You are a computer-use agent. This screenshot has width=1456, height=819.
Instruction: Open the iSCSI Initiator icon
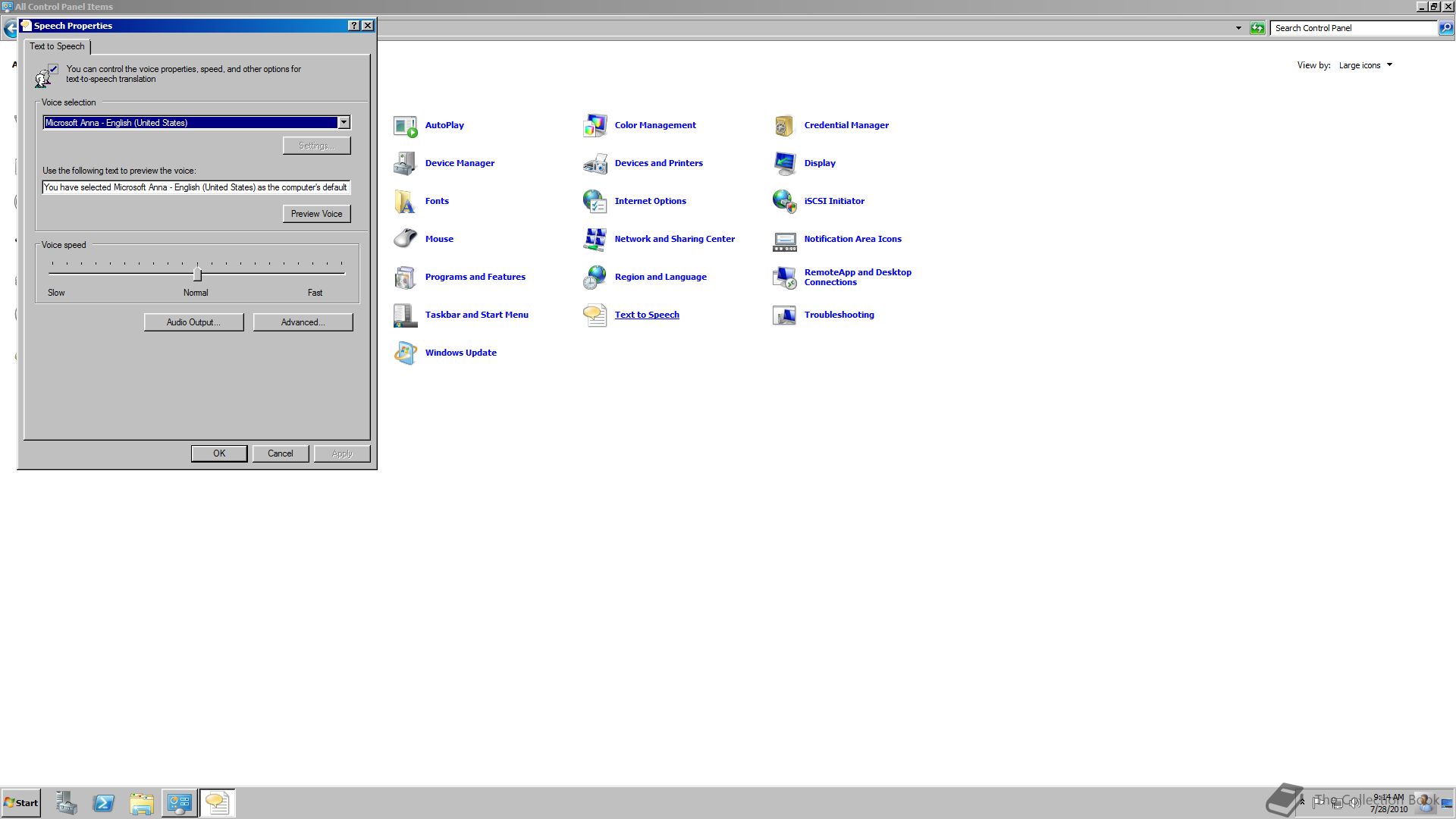[x=785, y=202]
